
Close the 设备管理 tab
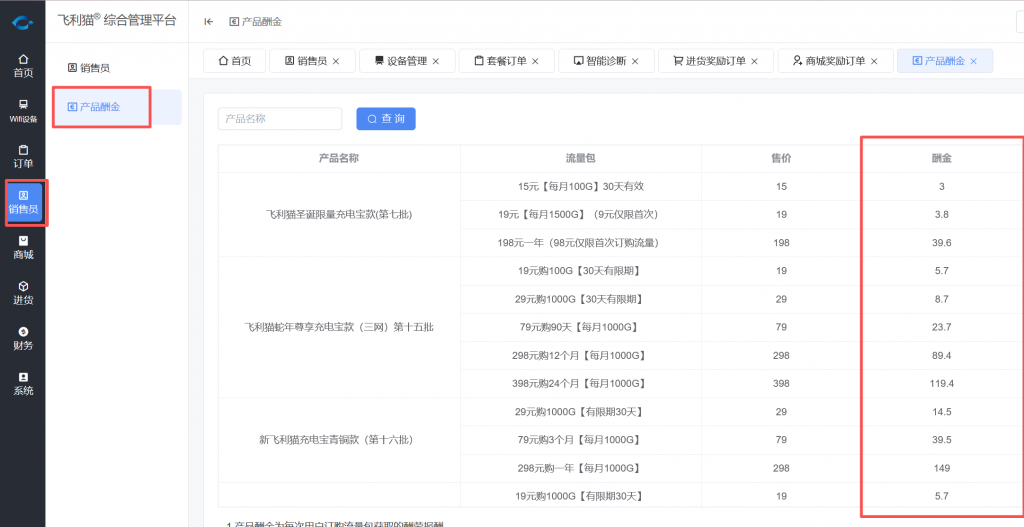pos(436,61)
